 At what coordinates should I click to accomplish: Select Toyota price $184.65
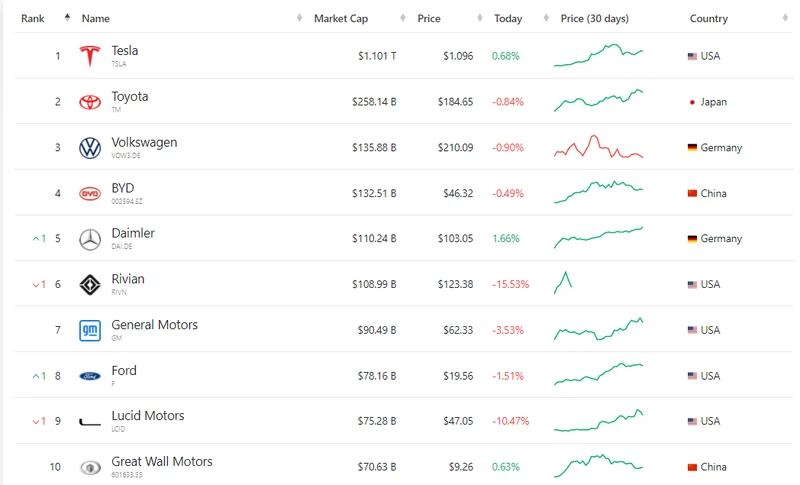coord(455,102)
